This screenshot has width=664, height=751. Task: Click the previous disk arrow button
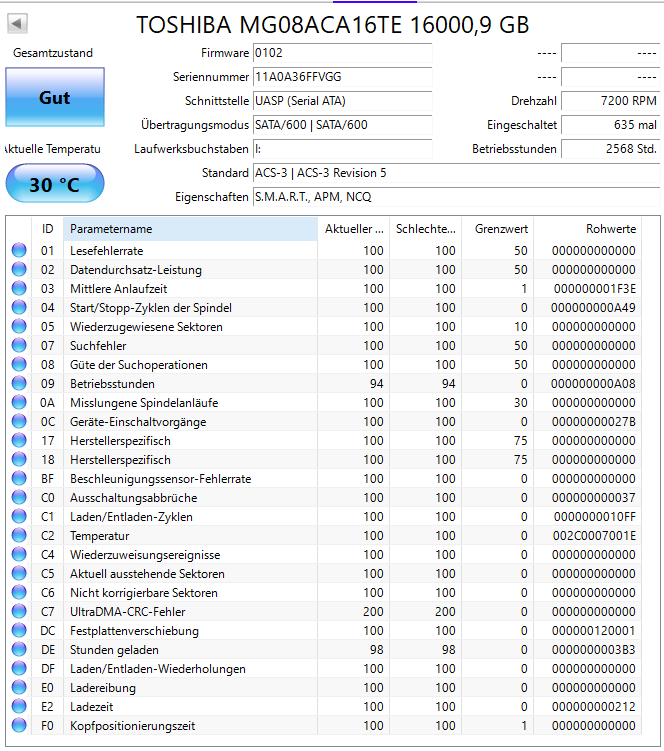(x=17, y=23)
